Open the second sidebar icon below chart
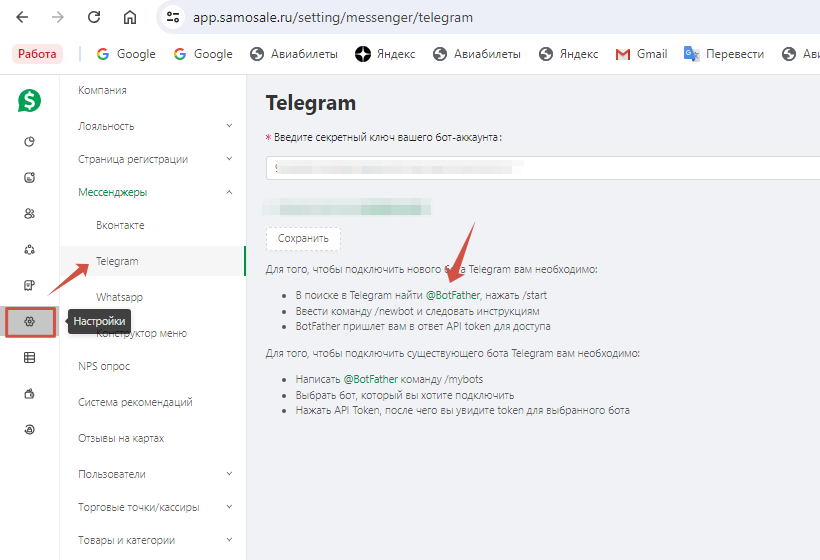Viewport: 820px width, 560px height. coord(29,178)
